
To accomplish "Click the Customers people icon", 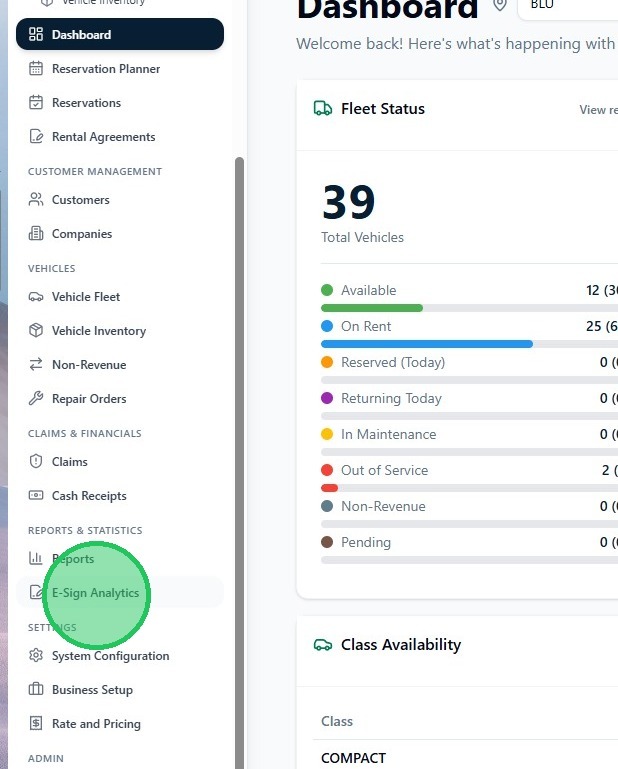I will pos(36,200).
